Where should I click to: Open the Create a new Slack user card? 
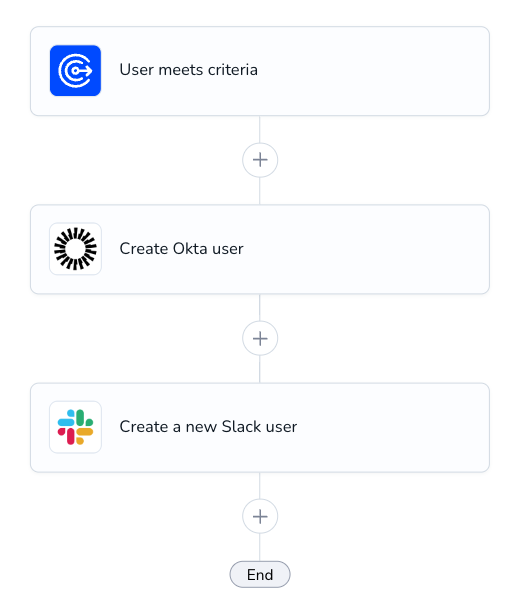click(260, 427)
